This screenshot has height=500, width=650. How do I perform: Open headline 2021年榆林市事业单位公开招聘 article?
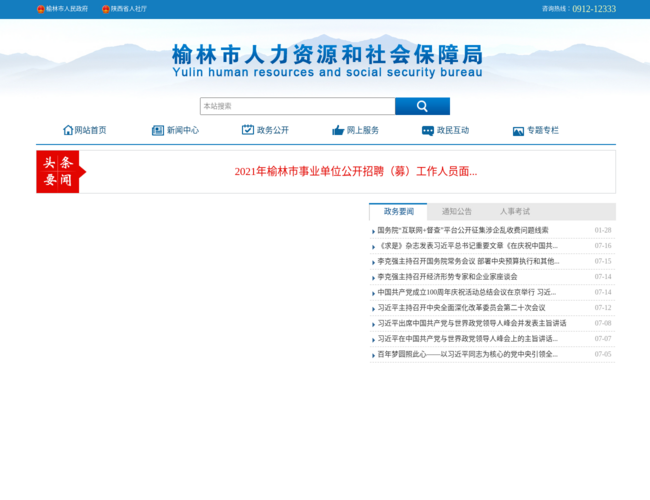(356, 171)
